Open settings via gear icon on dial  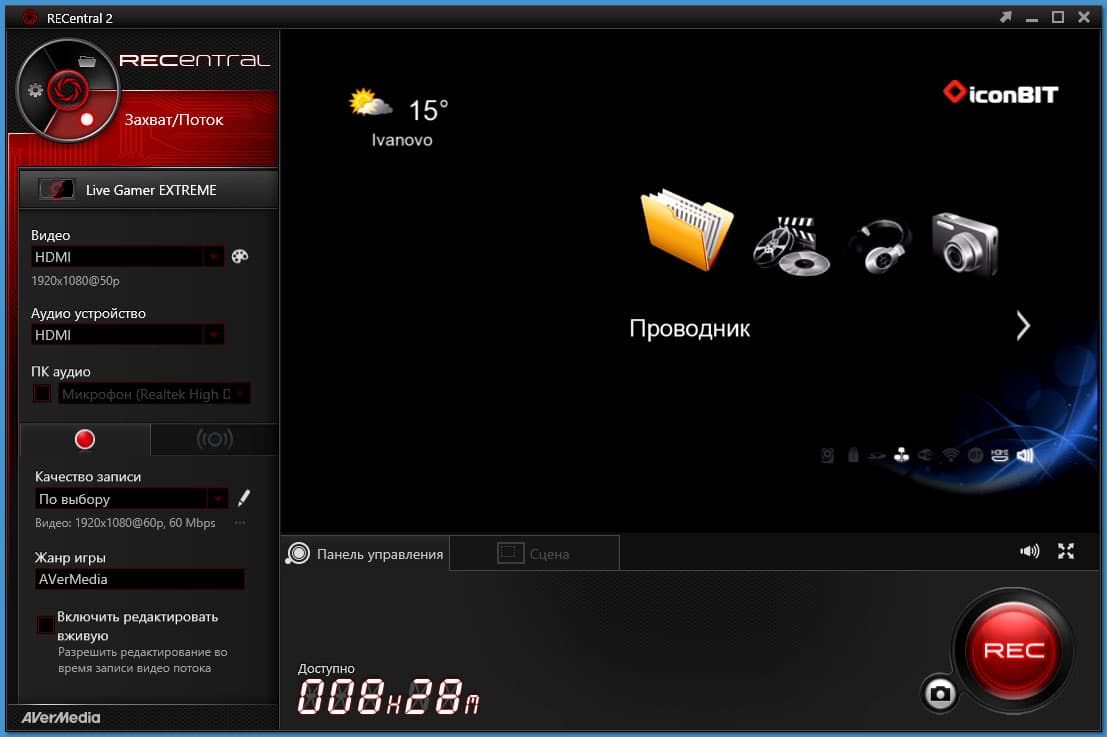[35, 90]
